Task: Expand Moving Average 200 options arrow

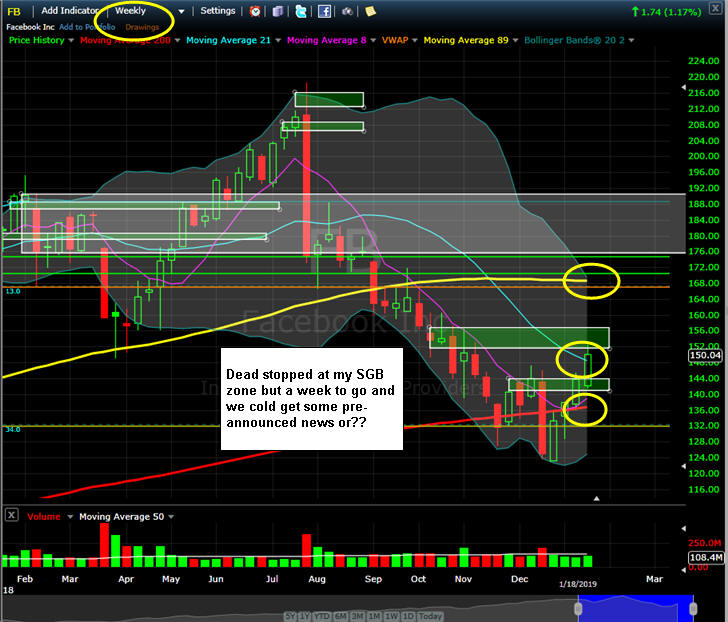Action: tap(177, 40)
